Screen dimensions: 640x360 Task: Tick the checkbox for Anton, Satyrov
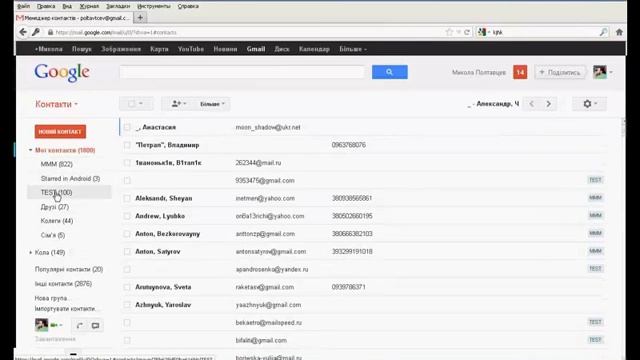pos(127,251)
